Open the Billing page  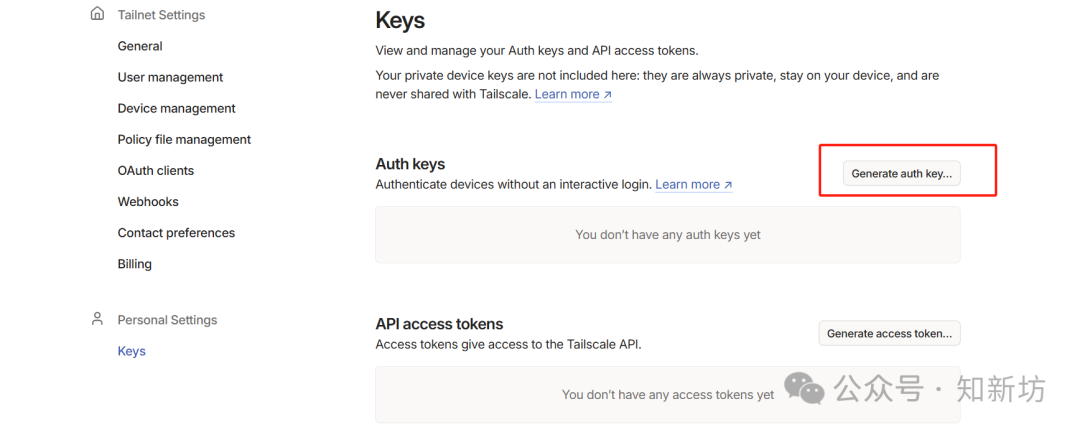click(134, 264)
